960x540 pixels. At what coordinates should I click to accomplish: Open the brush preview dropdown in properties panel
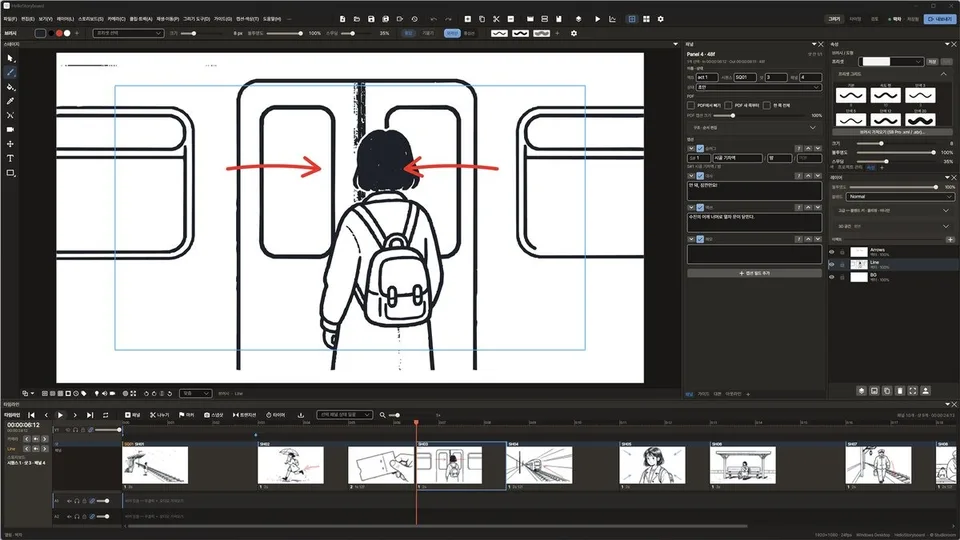tap(891, 62)
